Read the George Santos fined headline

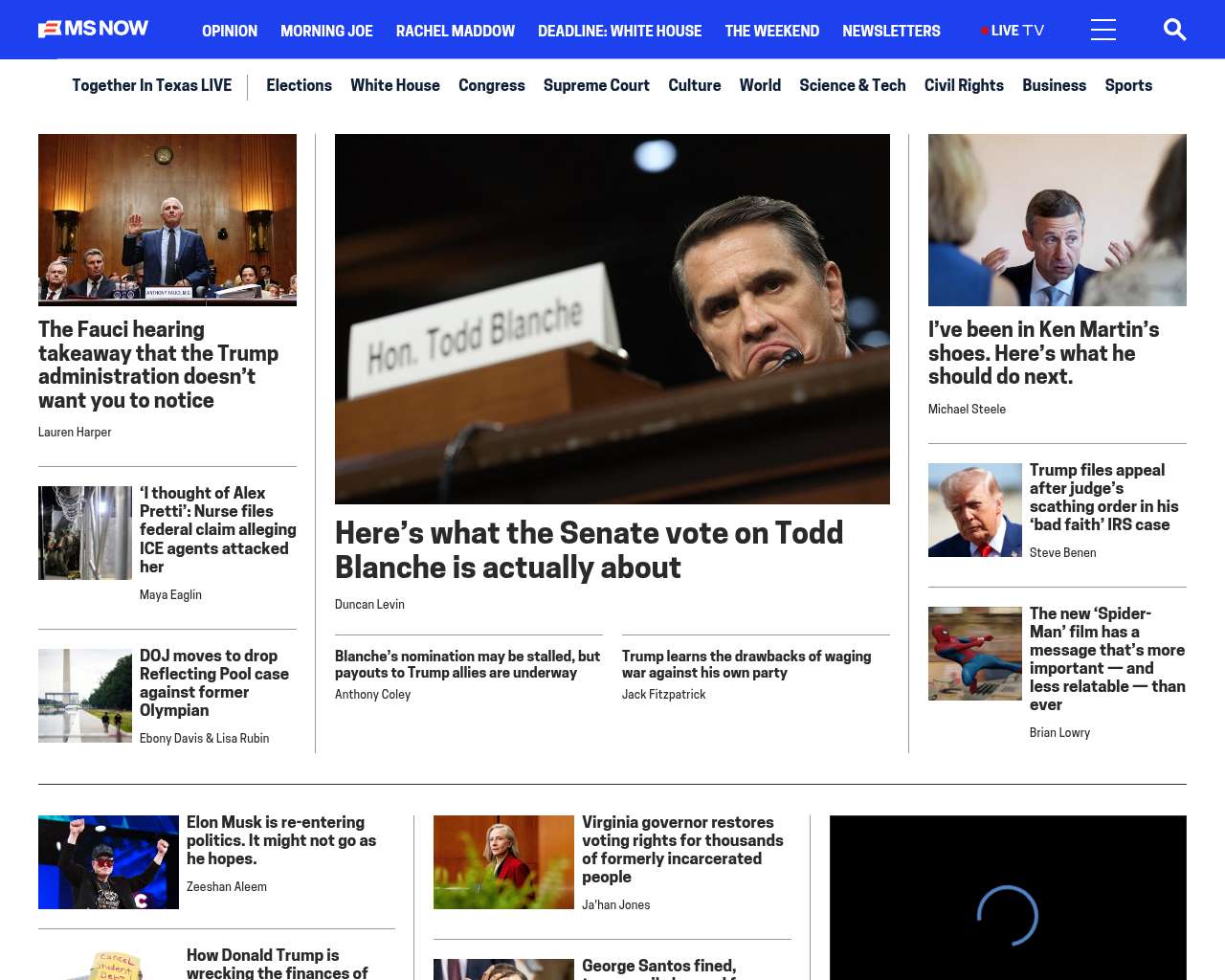pyautogui.click(x=659, y=969)
